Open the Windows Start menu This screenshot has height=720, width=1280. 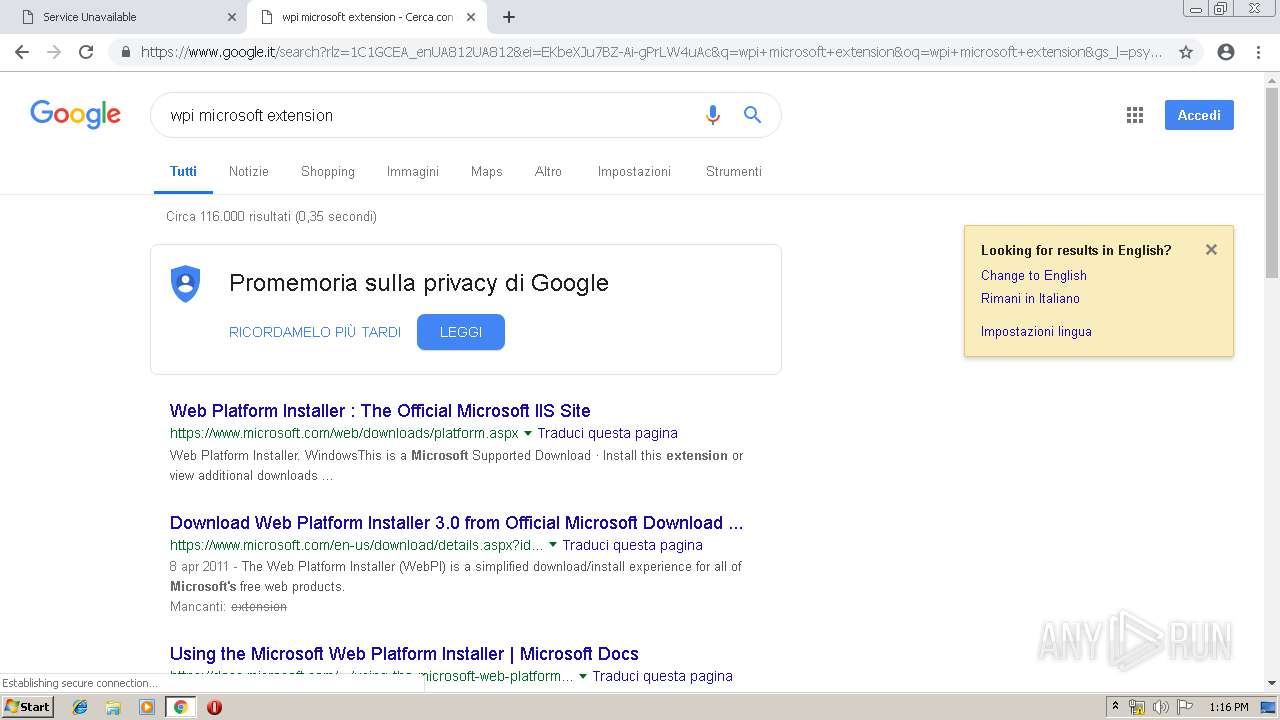pos(28,706)
